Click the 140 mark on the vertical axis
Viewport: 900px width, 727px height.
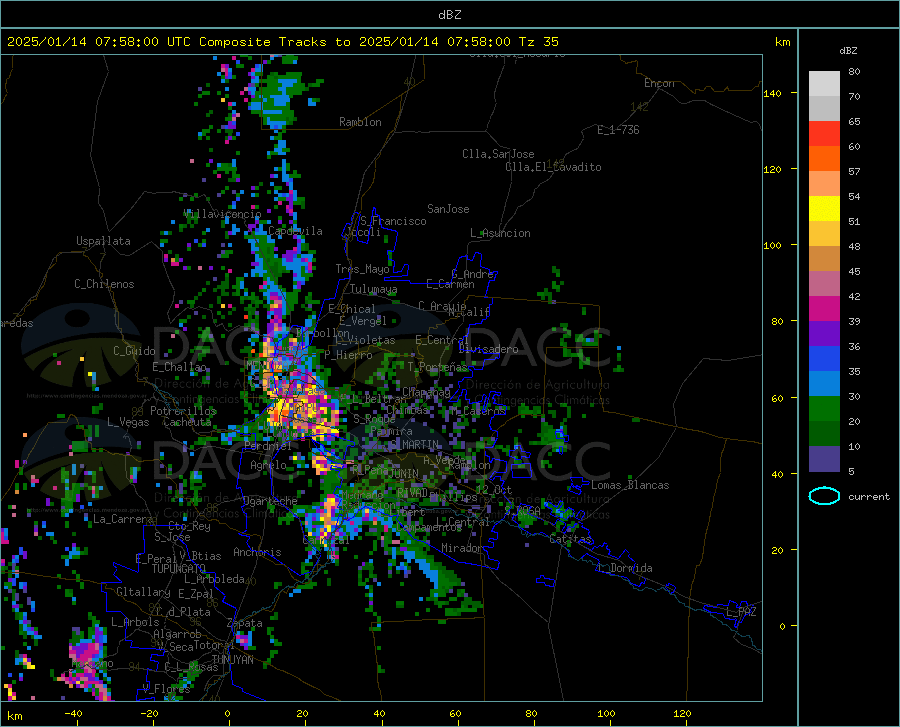pyautogui.click(x=773, y=93)
